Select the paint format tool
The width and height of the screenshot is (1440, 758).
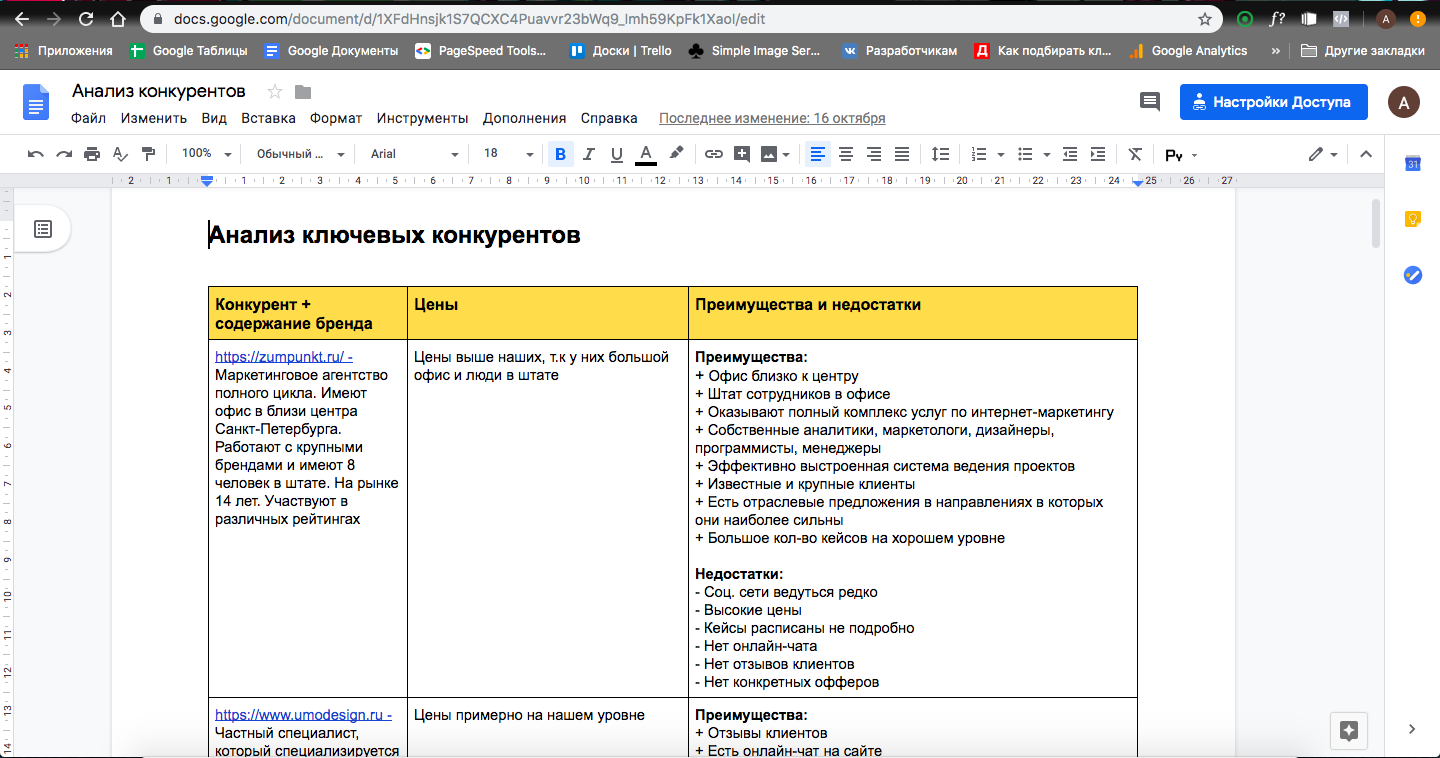click(149, 154)
